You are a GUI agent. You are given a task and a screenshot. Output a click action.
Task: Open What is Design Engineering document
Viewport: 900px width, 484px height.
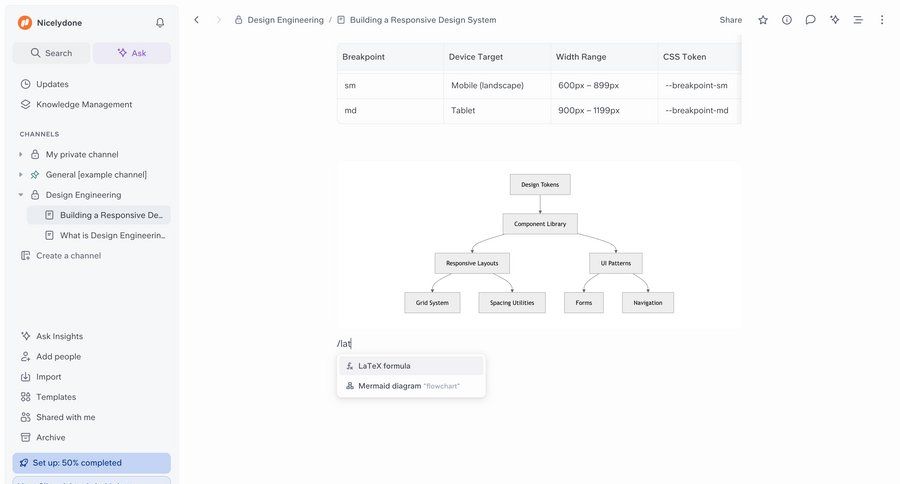point(112,235)
